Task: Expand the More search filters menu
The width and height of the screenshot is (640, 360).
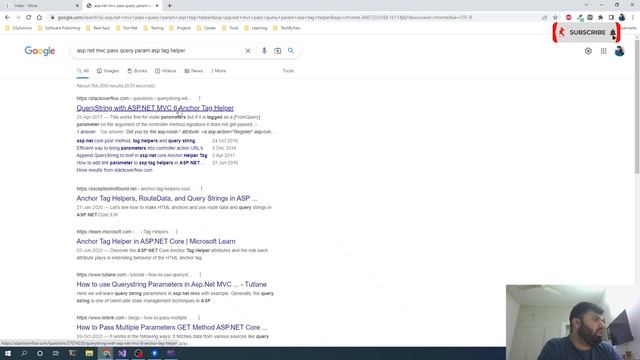Action: coord(219,71)
